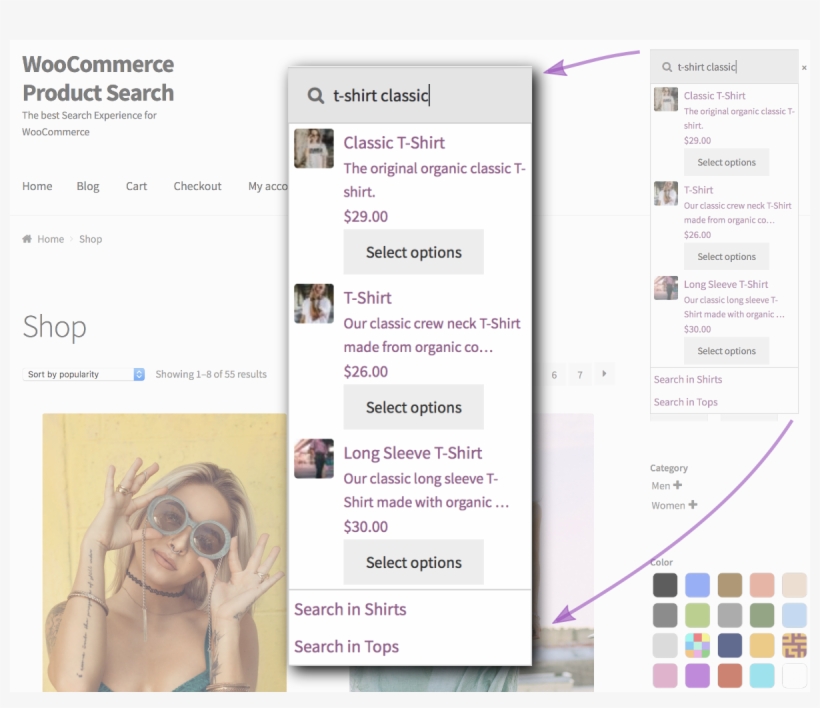Image resolution: width=820 pixels, height=708 pixels.
Task: Open the woman with sunglasses product image
Action: [x=165, y=552]
